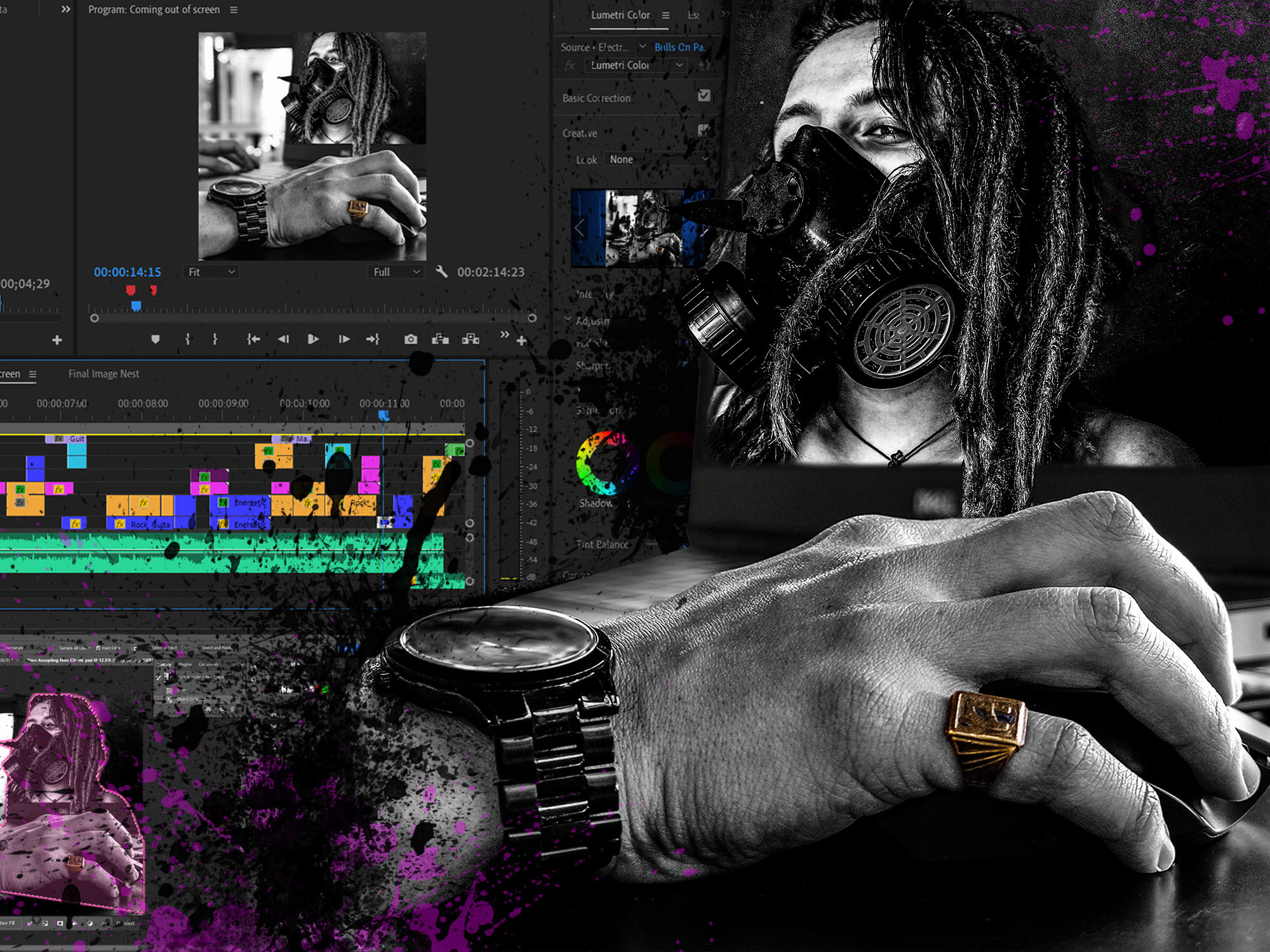
Task: Click the Lift icon in transport bar
Action: pos(440,340)
